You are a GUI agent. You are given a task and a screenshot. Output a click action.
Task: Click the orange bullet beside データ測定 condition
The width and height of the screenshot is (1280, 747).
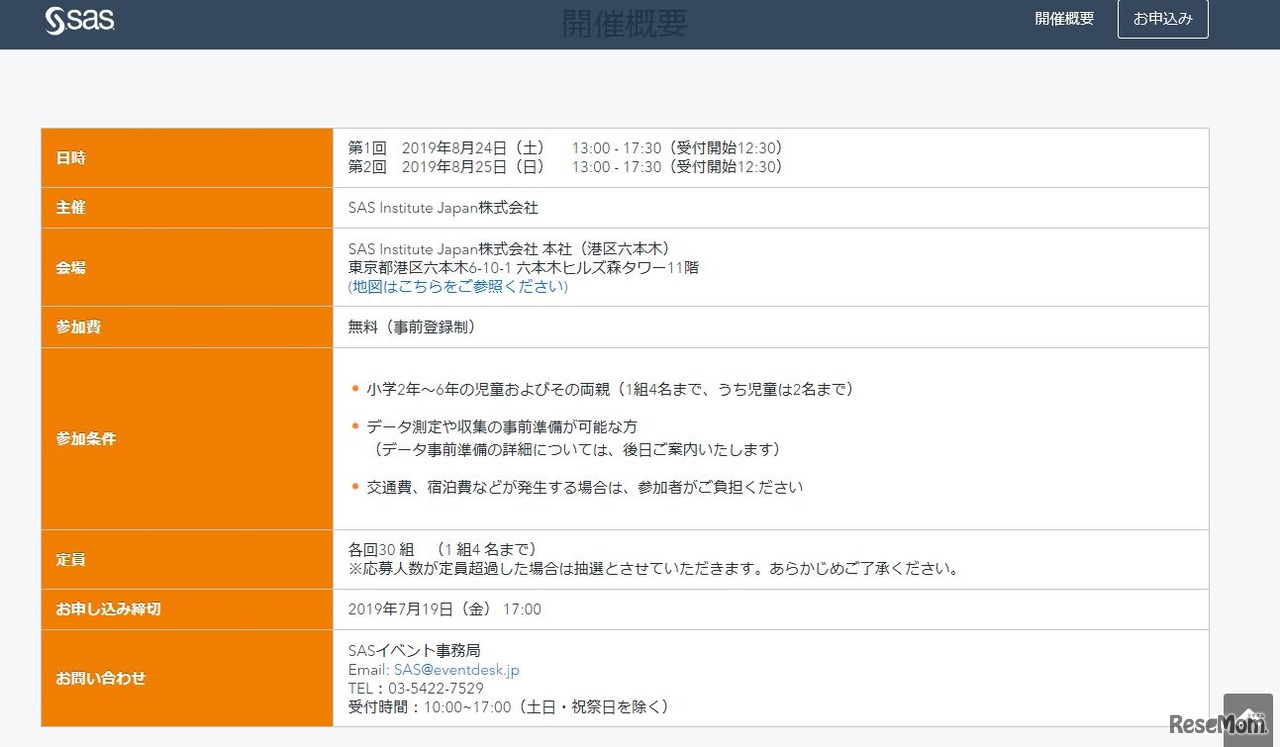click(x=353, y=424)
